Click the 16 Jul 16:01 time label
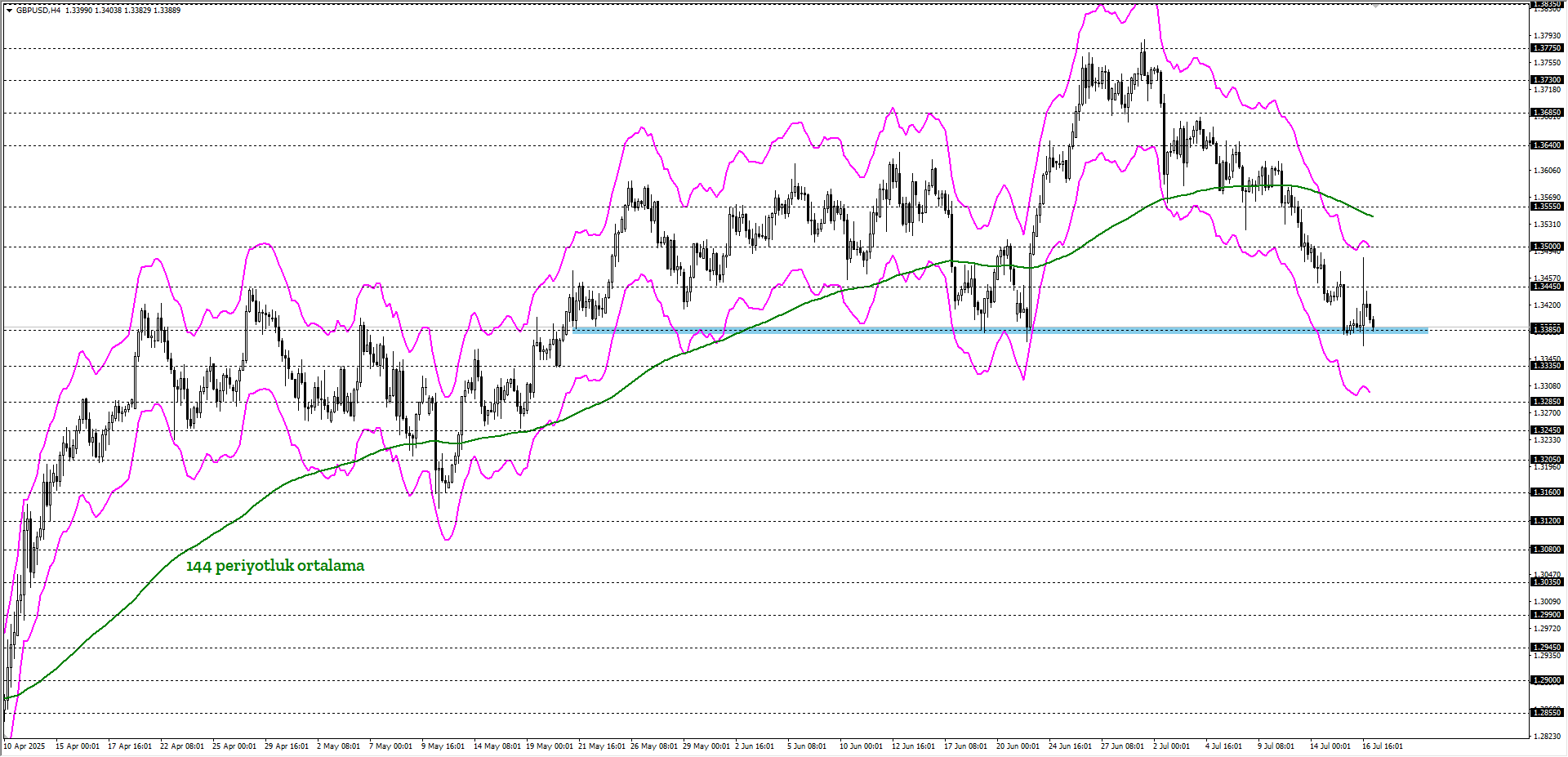The image size is (1568, 757). coord(1383,746)
